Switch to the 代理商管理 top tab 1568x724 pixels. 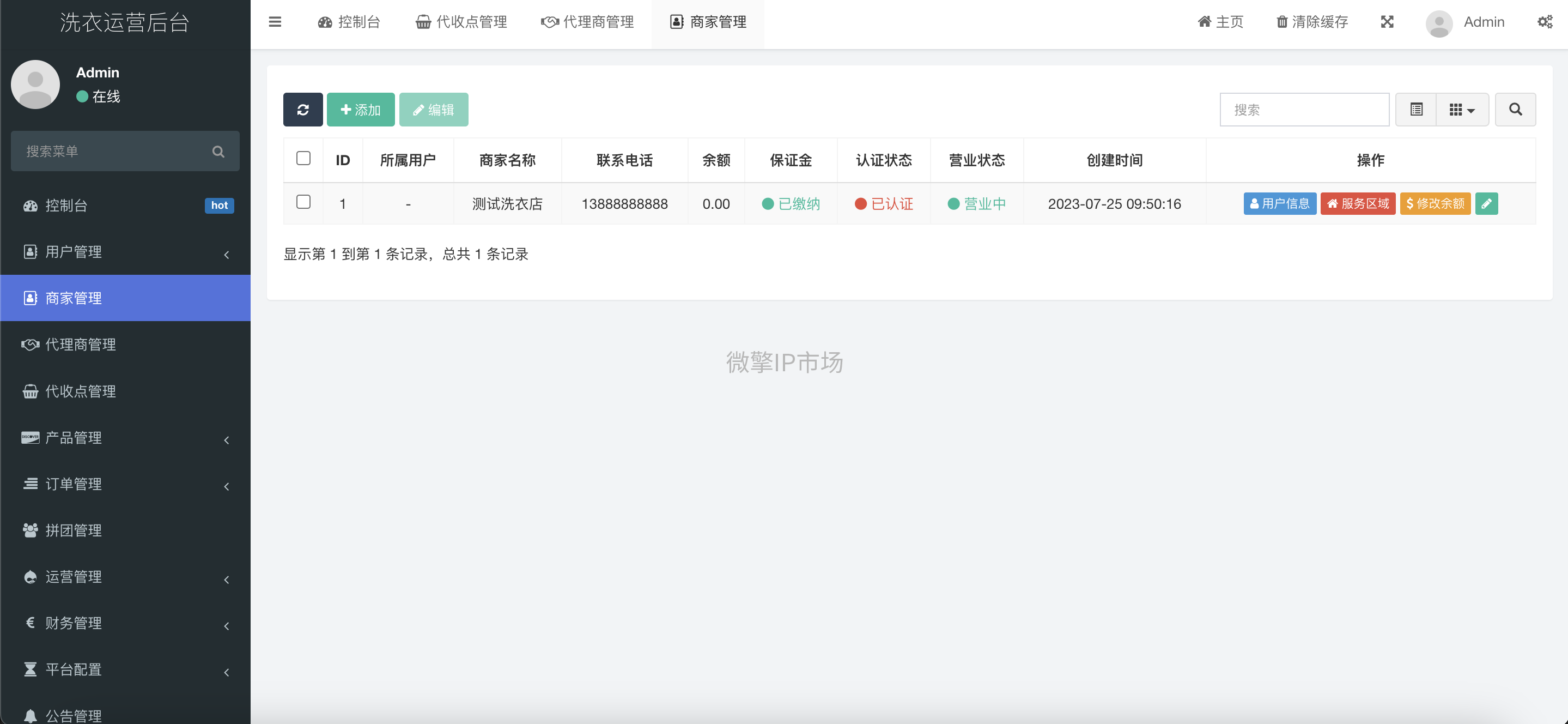coord(587,22)
